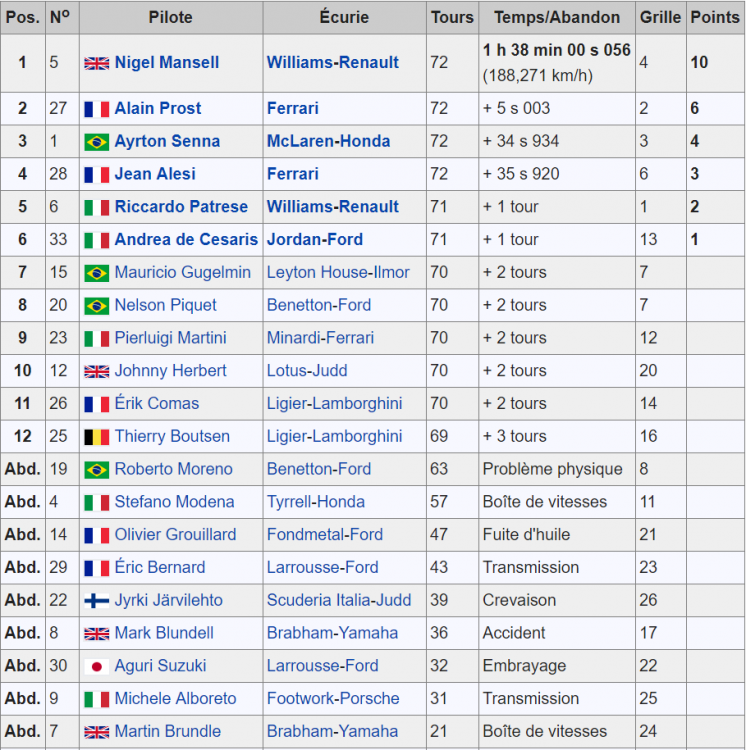746x750 pixels.
Task: Click the Grille column header
Action: point(660,17)
